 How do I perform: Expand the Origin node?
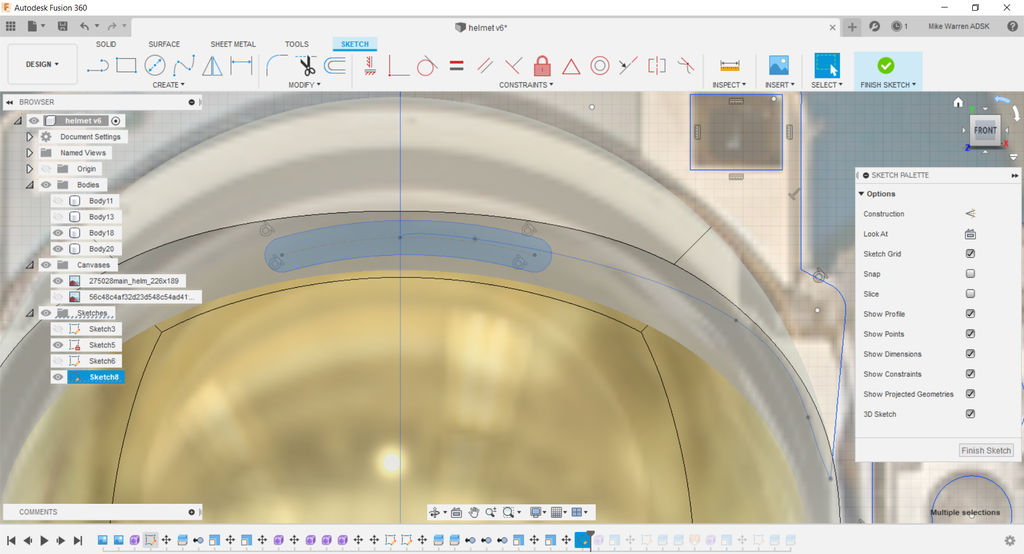[29, 169]
